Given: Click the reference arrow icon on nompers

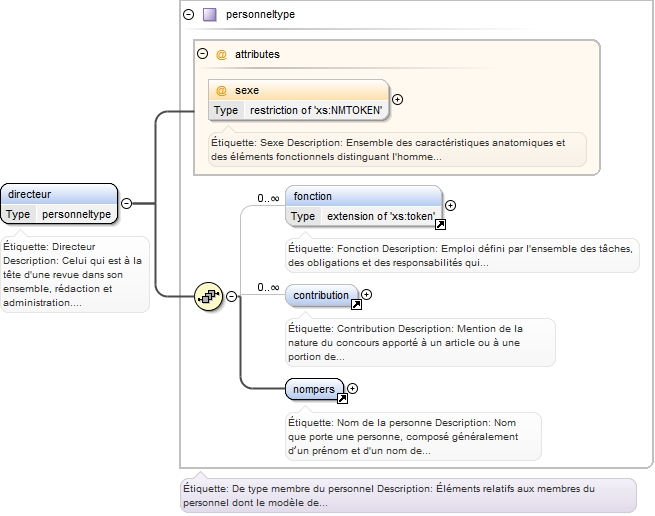Looking at the screenshot, I should [x=341, y=397].
